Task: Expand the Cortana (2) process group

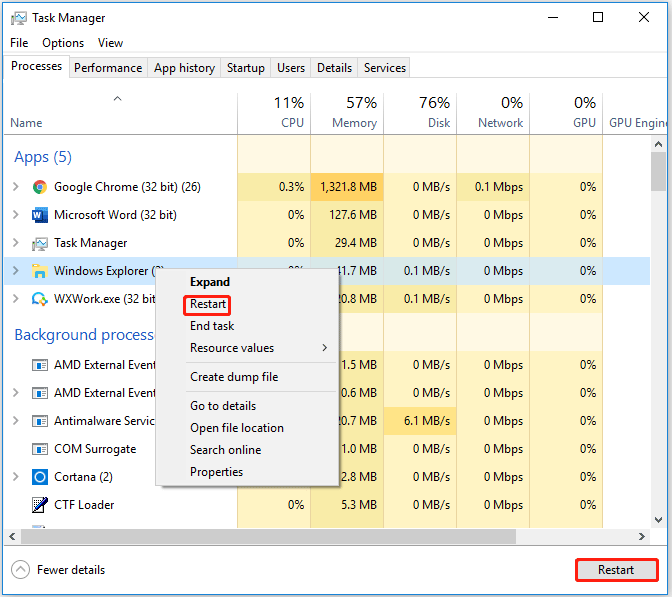Action: pos(16,477)
